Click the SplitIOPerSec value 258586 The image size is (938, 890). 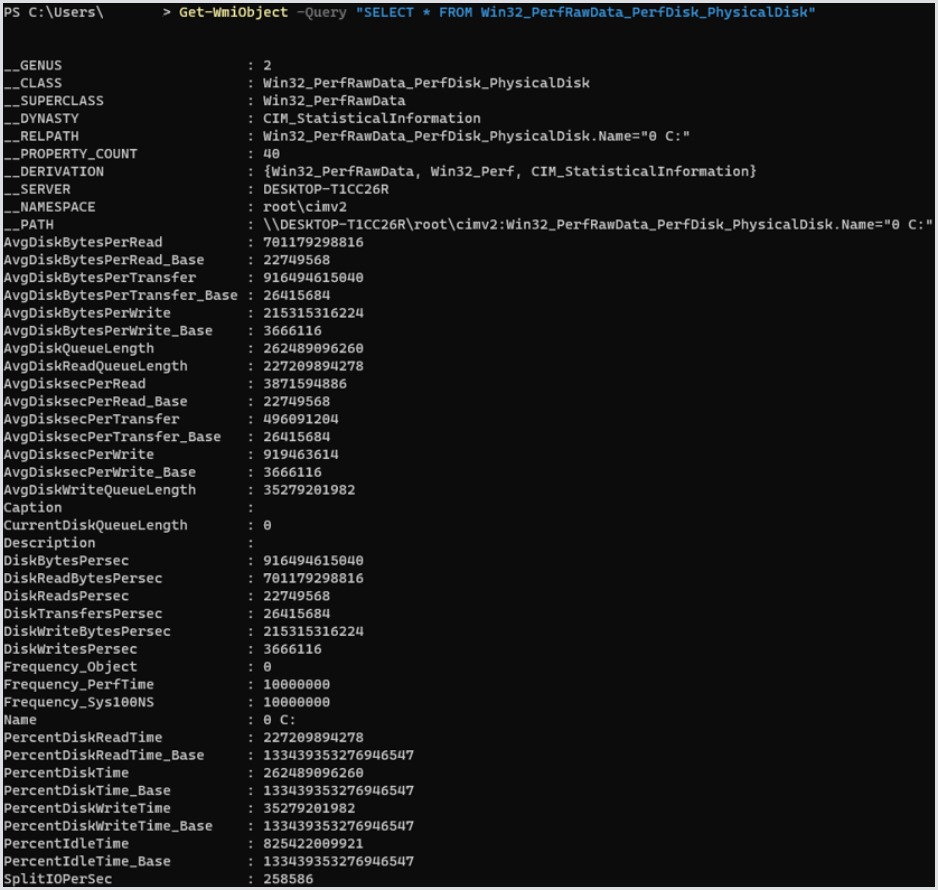(288, 879)
